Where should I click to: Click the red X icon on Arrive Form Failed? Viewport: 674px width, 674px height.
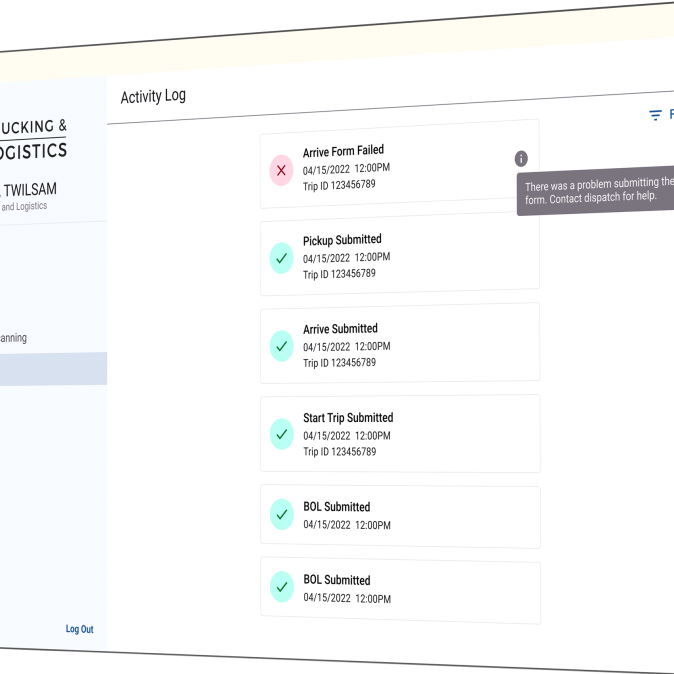(281, 170)
